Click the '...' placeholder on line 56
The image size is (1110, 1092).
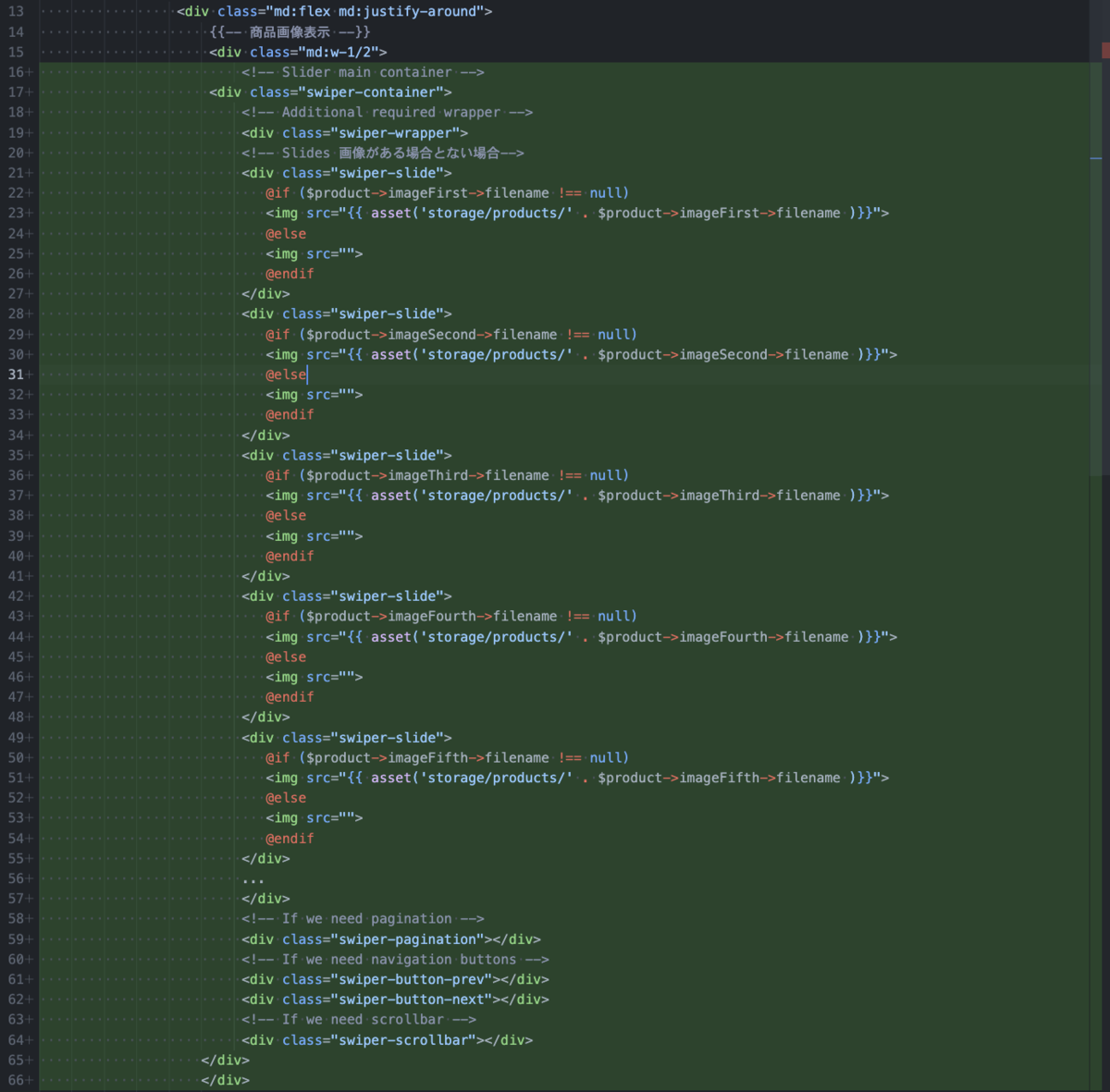(253, 879)
